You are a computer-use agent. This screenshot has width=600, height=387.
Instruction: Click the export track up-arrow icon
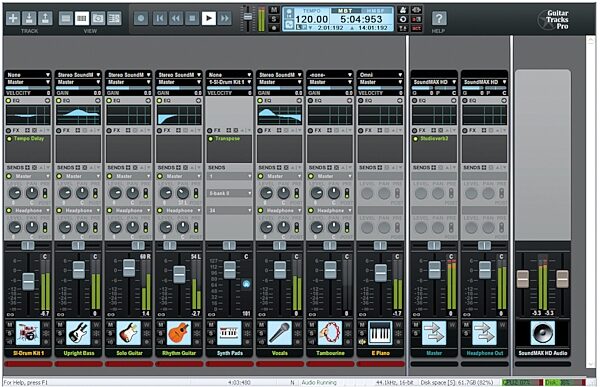(45, 18)
